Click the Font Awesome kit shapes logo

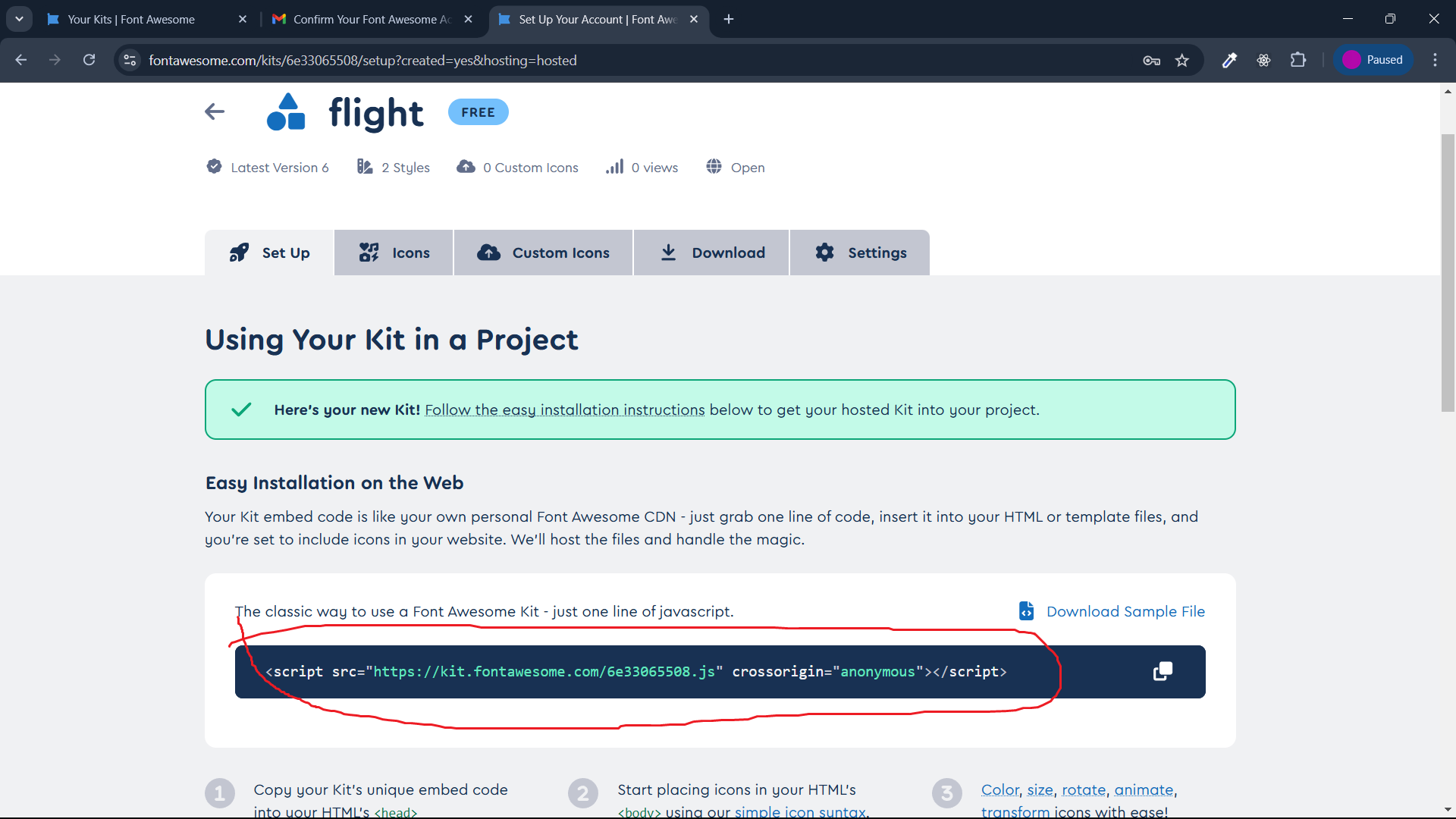(x=286, y=111)
